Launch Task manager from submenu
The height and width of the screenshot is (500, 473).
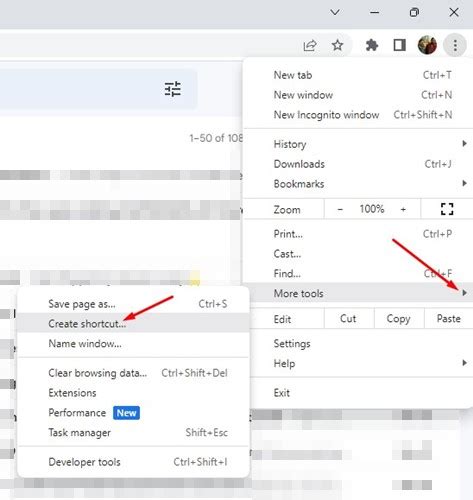(133, 432)
